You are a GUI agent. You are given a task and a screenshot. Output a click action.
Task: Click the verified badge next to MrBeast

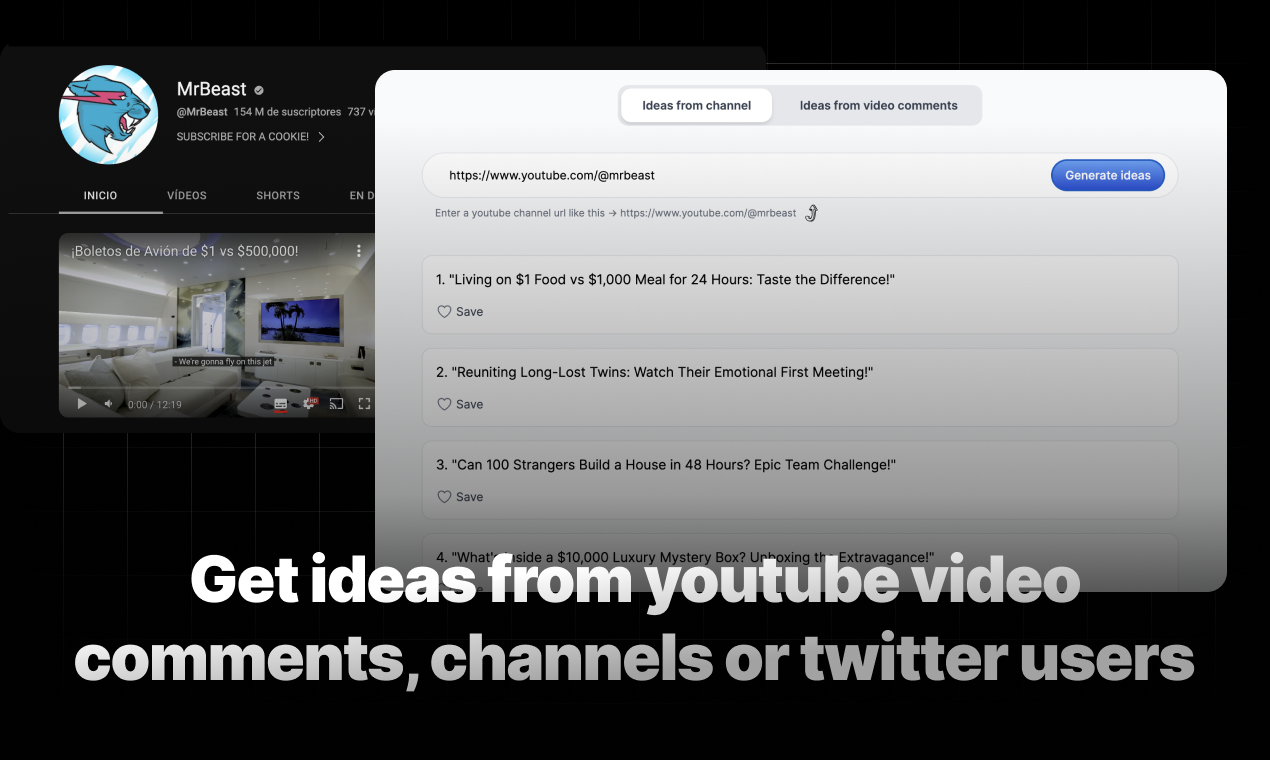click(x=259, y=90)
